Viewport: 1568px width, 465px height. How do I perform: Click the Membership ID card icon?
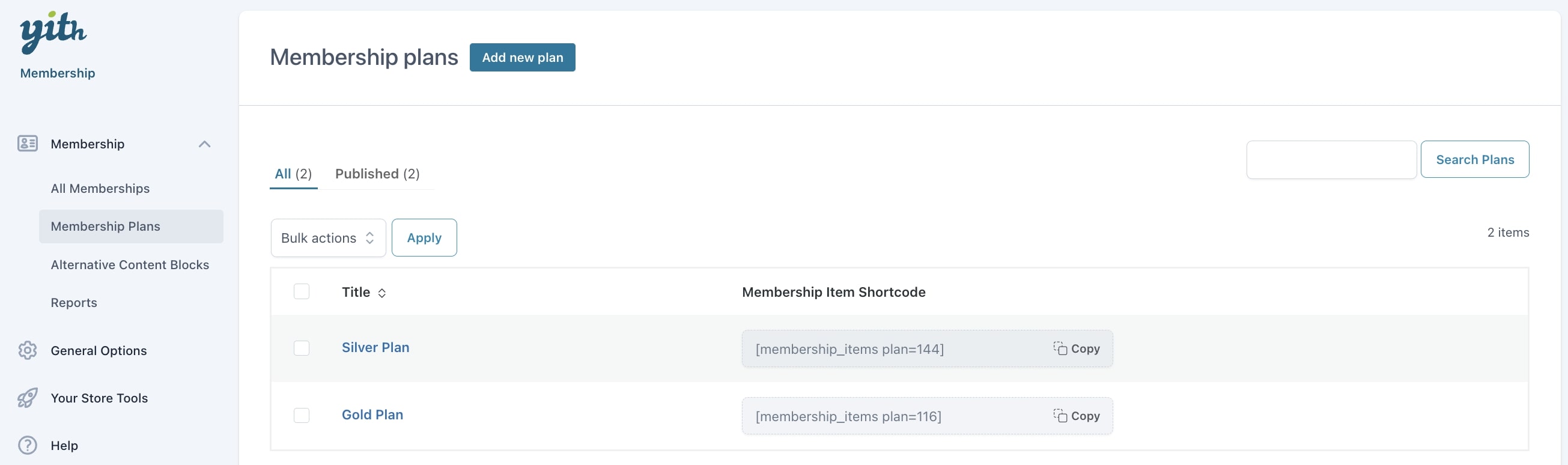(x=28, y=144)
